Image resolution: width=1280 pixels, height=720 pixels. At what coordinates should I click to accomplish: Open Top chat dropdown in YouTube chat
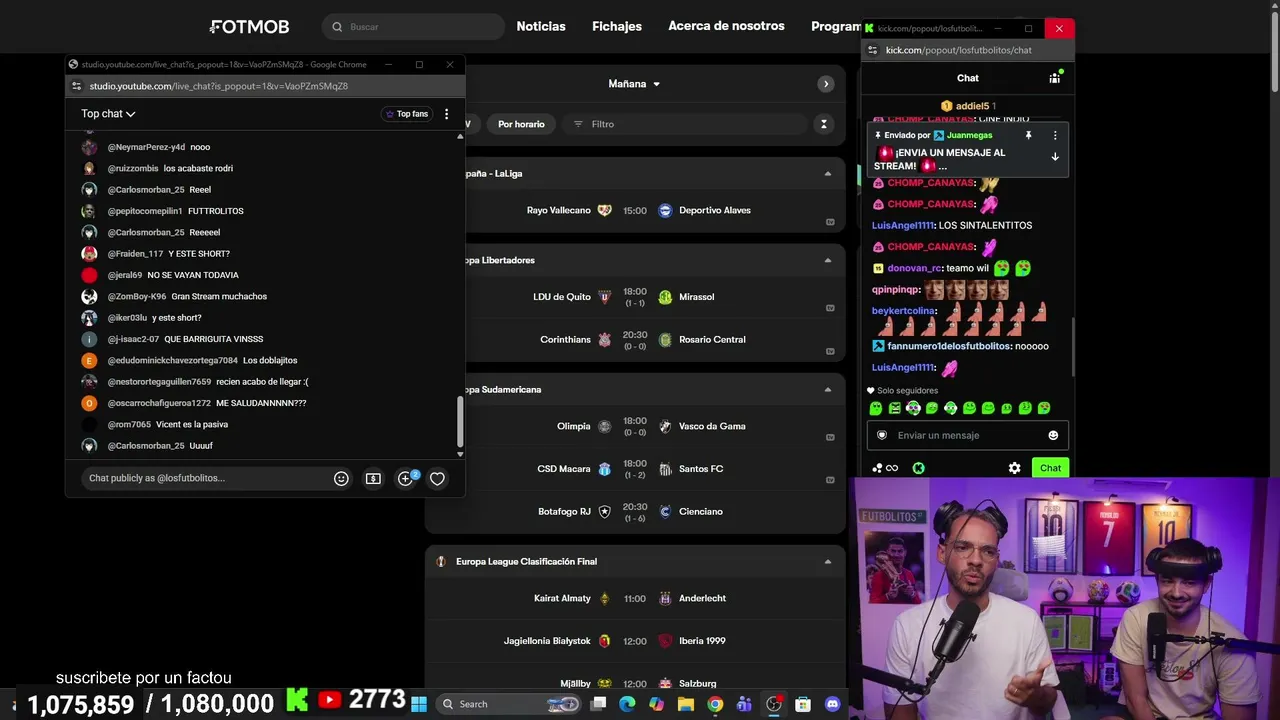tap(108, 114)
